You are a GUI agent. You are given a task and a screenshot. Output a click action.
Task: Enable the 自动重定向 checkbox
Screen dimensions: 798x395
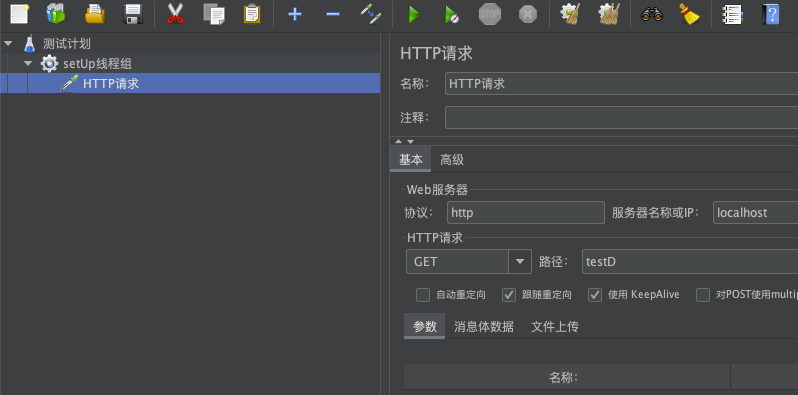tap(423, 295)
